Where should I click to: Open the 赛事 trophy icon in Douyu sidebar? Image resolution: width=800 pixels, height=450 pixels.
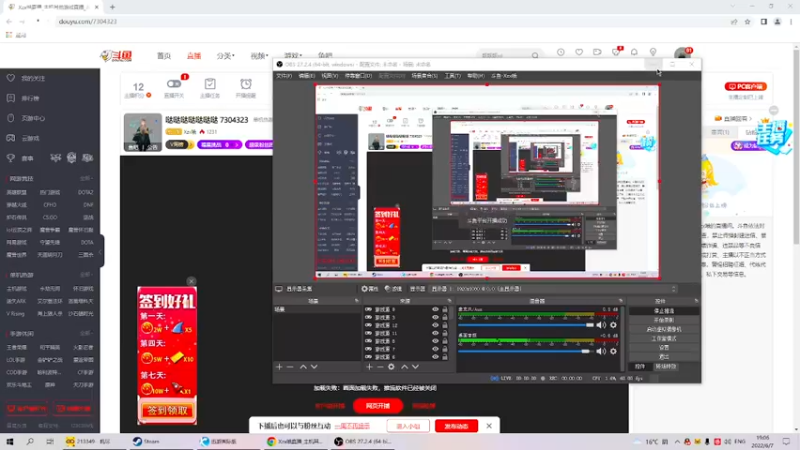pos(11,158)
